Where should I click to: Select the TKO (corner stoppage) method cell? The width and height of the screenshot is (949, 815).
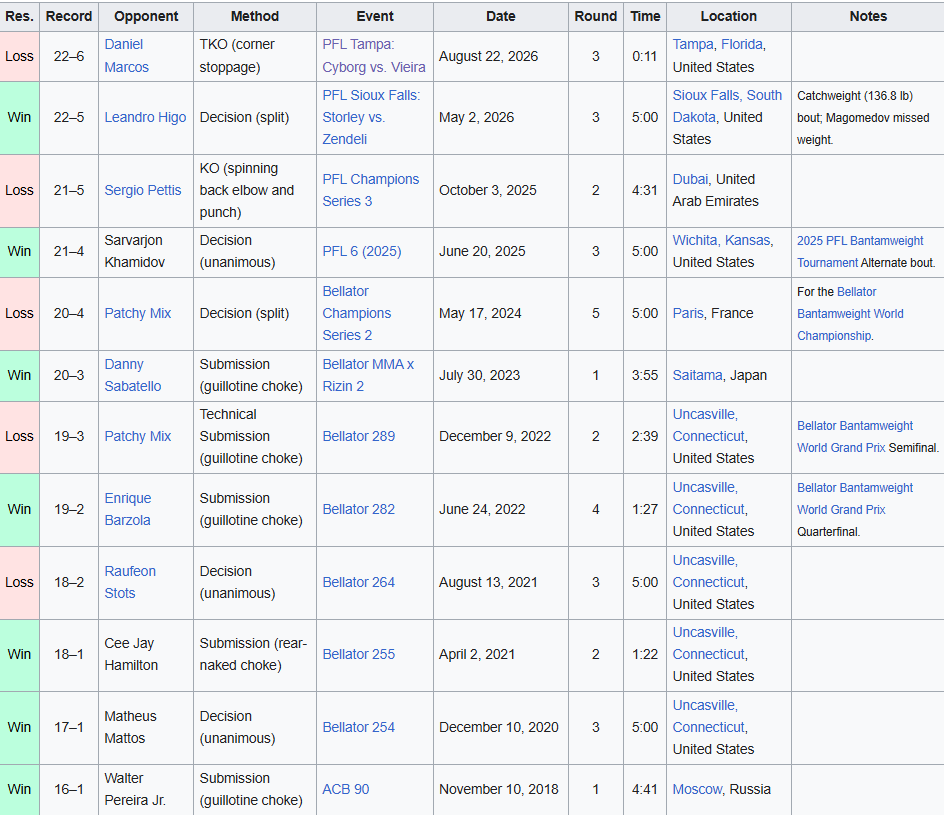pos(255,56)
